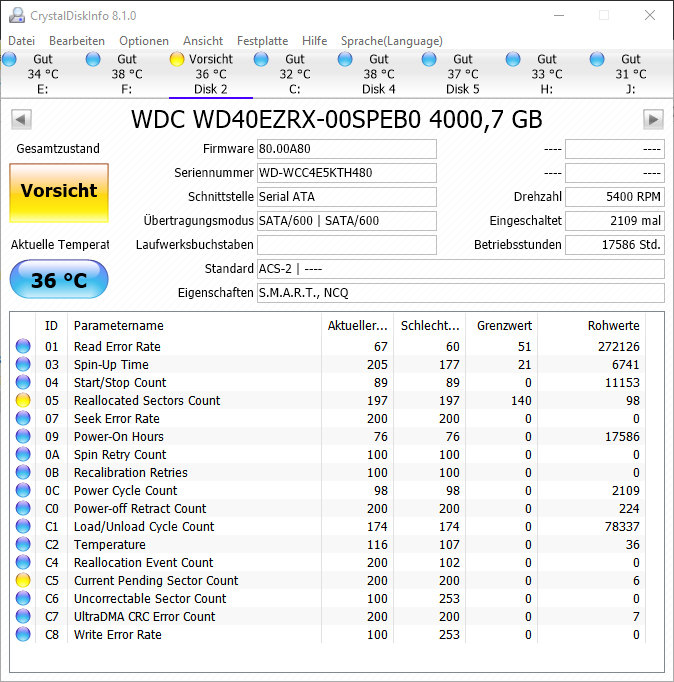This screenshot has width=674, height=682.
Task: Click the Drehzahl field 5400 RPM
Action: coord(614,197)
